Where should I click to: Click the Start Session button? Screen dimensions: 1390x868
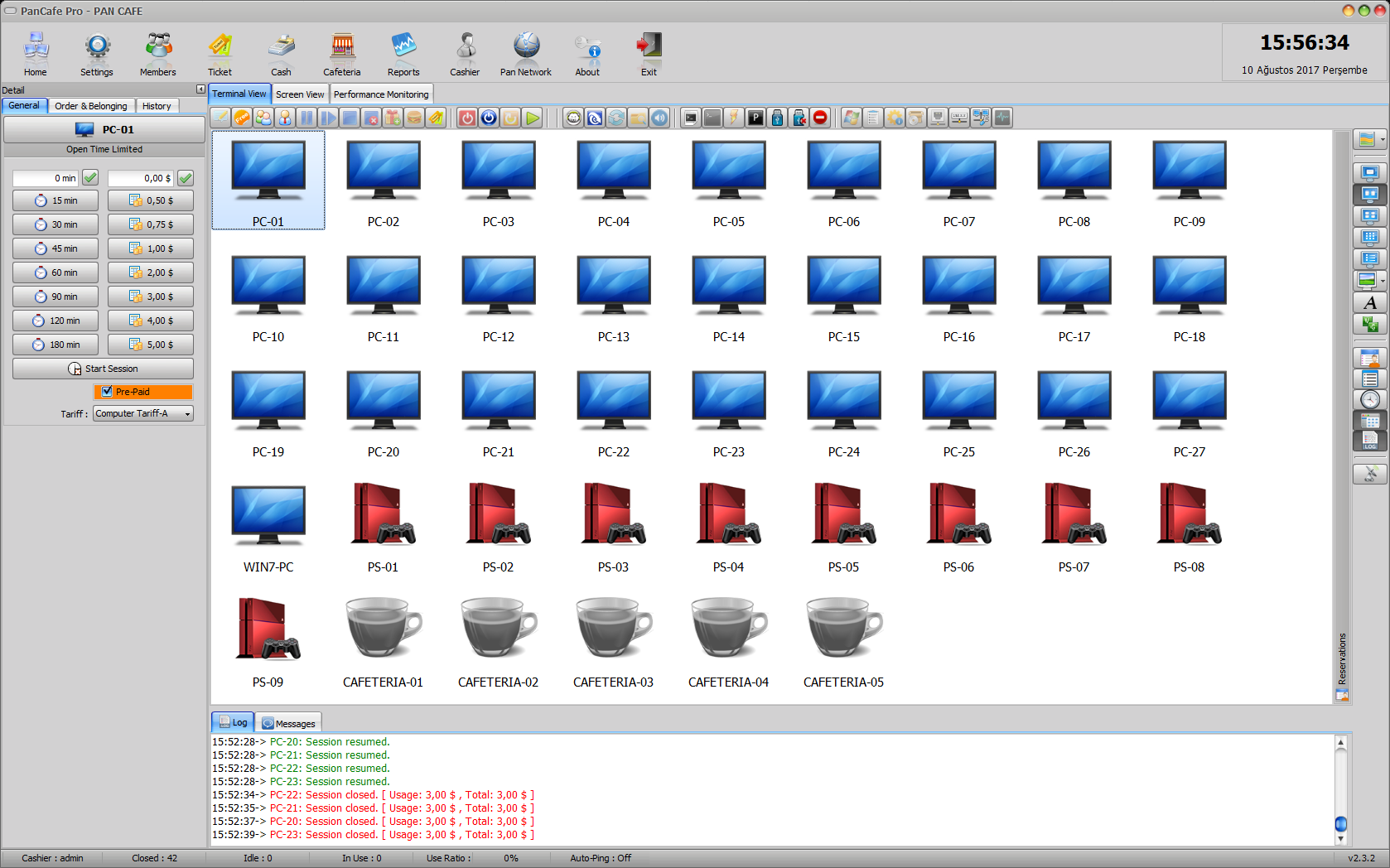(103, 369)
